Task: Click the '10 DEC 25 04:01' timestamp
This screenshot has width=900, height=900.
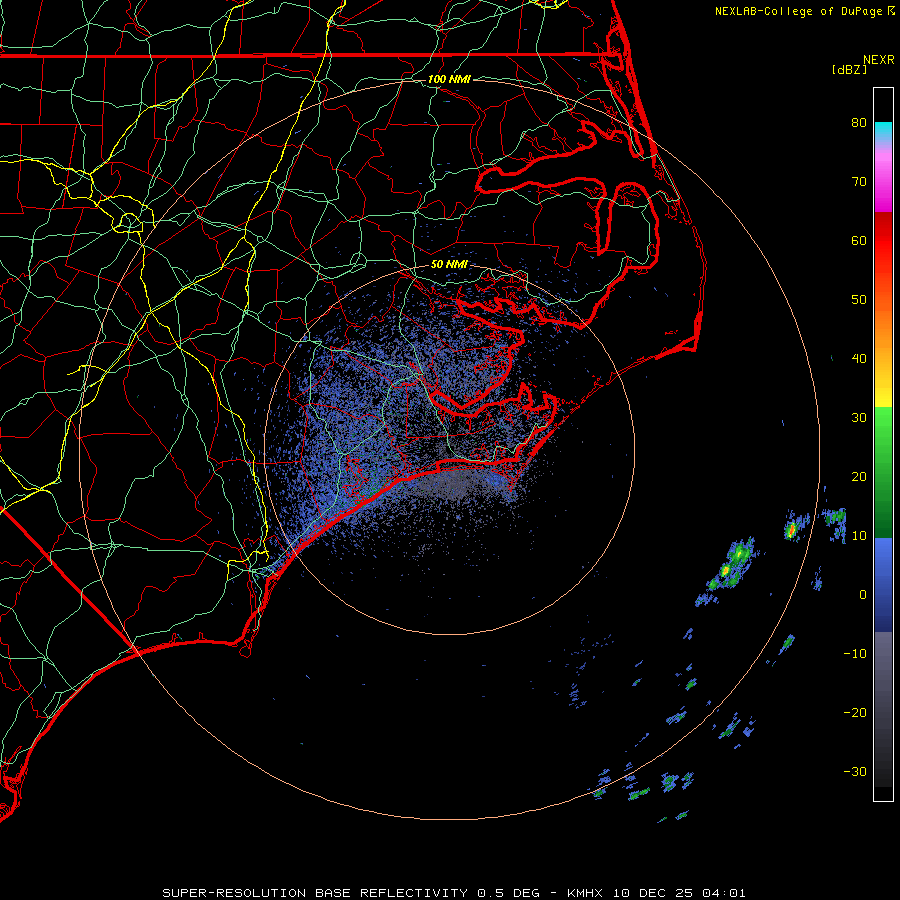Action: click(679, 893)
